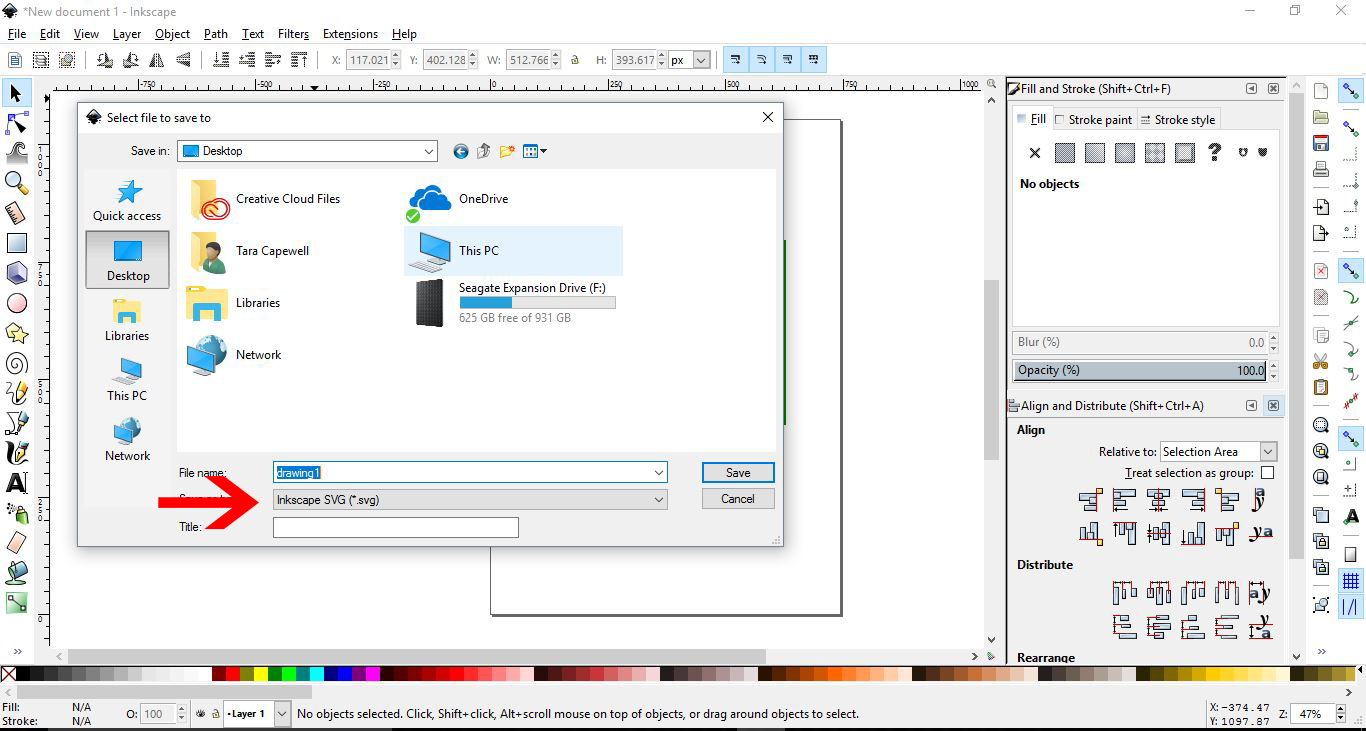Viewport: 1366px width, 731px height.
Task: Select the Star tool in the toolbox
Action: click(x=16, y=333)
